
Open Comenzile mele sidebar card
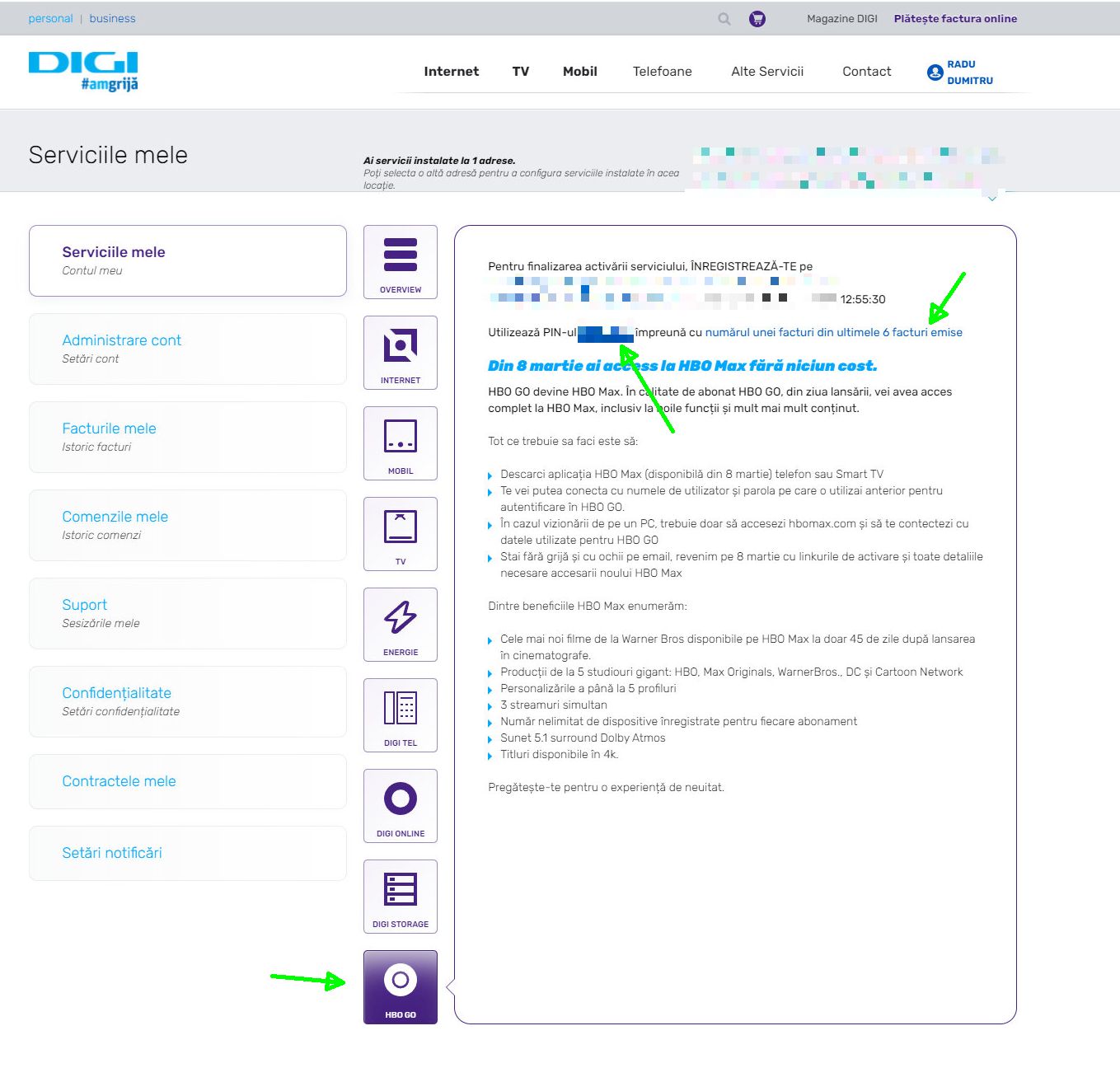pyautogui.click(x=188, y=525)
